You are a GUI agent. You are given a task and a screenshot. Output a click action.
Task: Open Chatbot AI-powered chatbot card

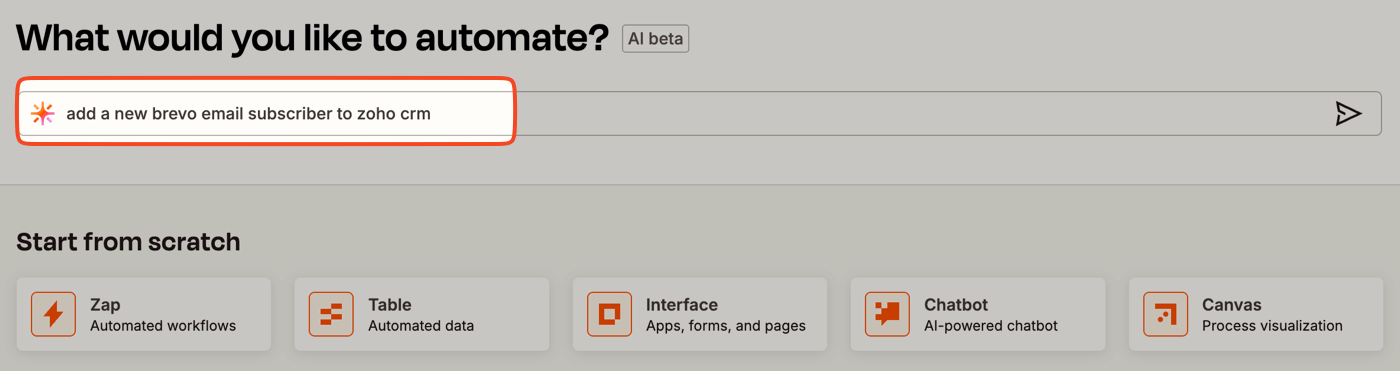978,314
